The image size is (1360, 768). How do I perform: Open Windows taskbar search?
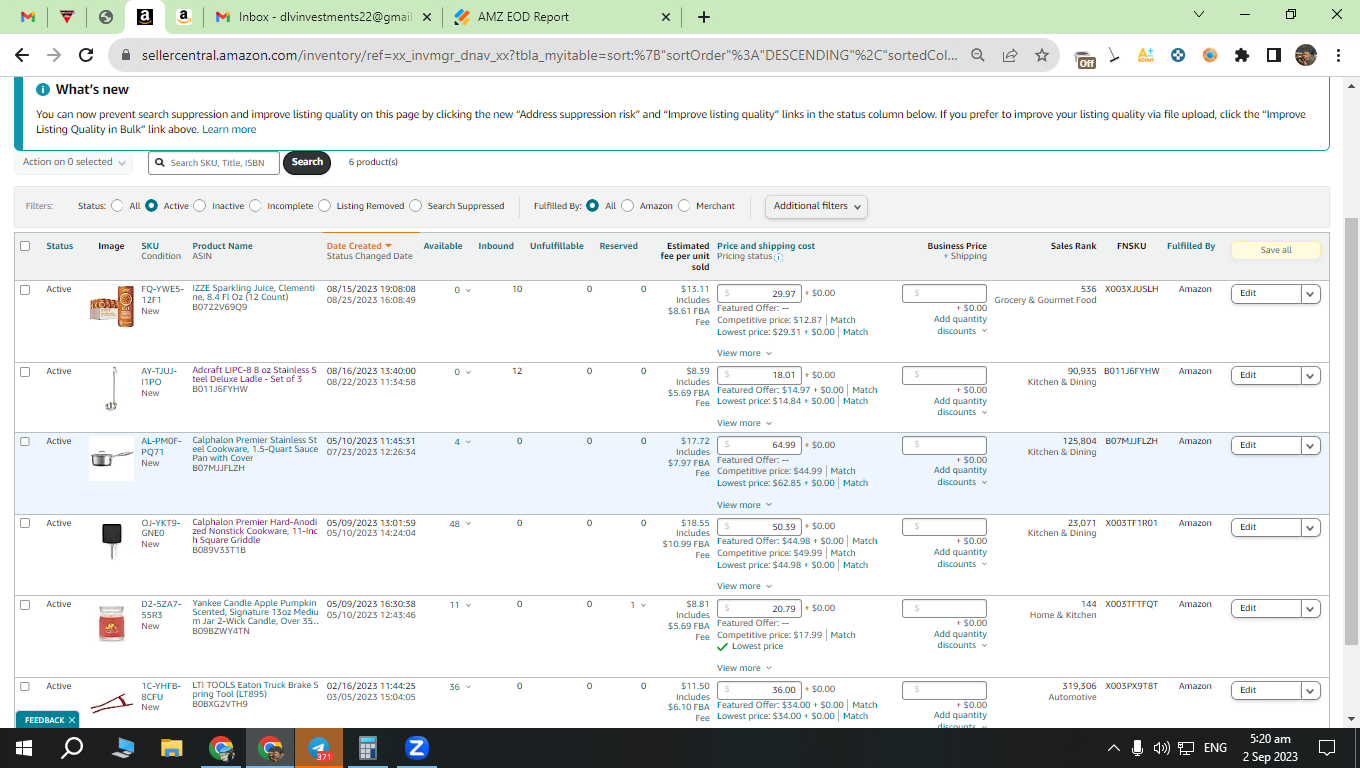tap(72, 748)
